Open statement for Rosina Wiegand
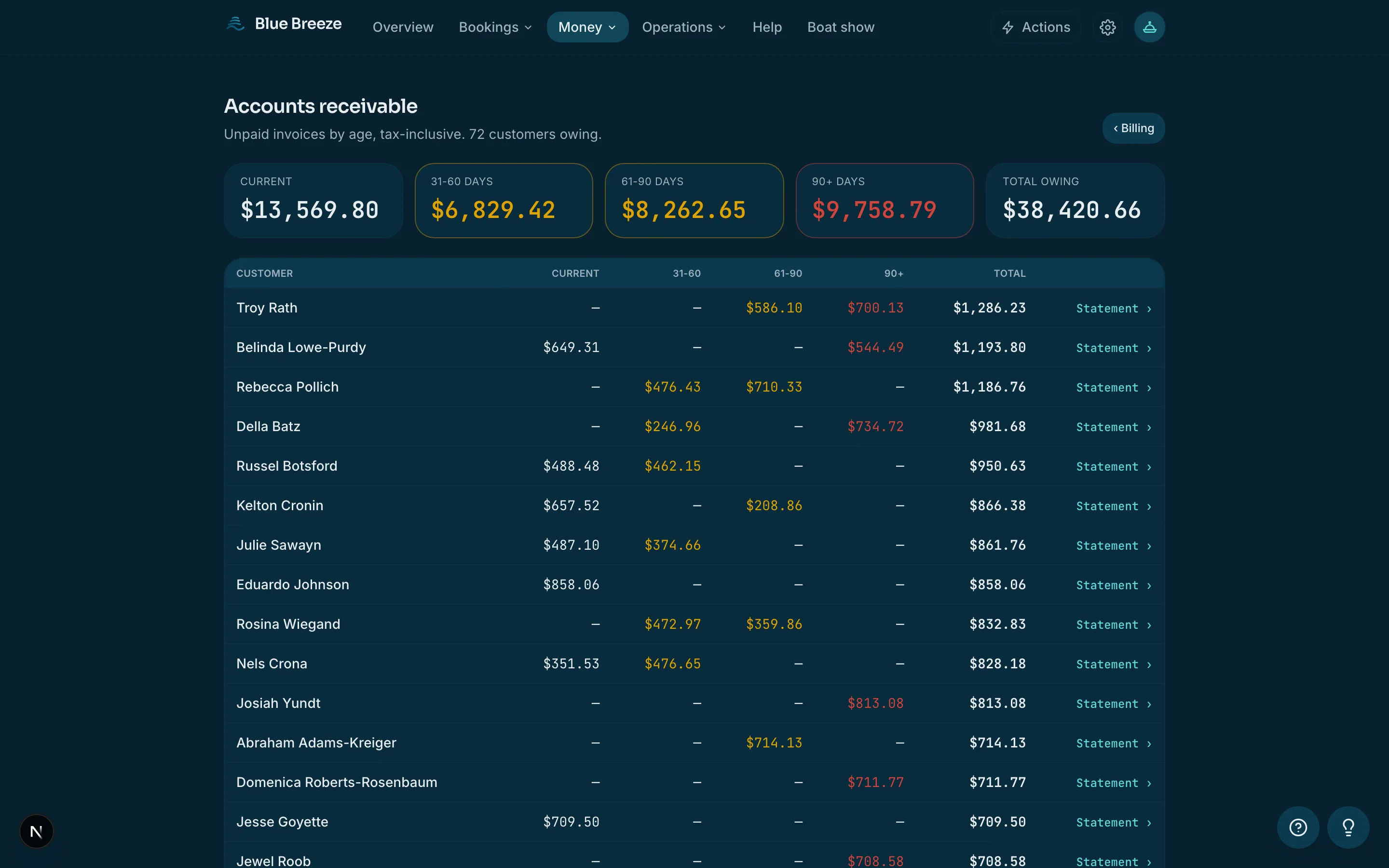The height and width of the screenshot is (868, 1389). (x=1114, y=624)
